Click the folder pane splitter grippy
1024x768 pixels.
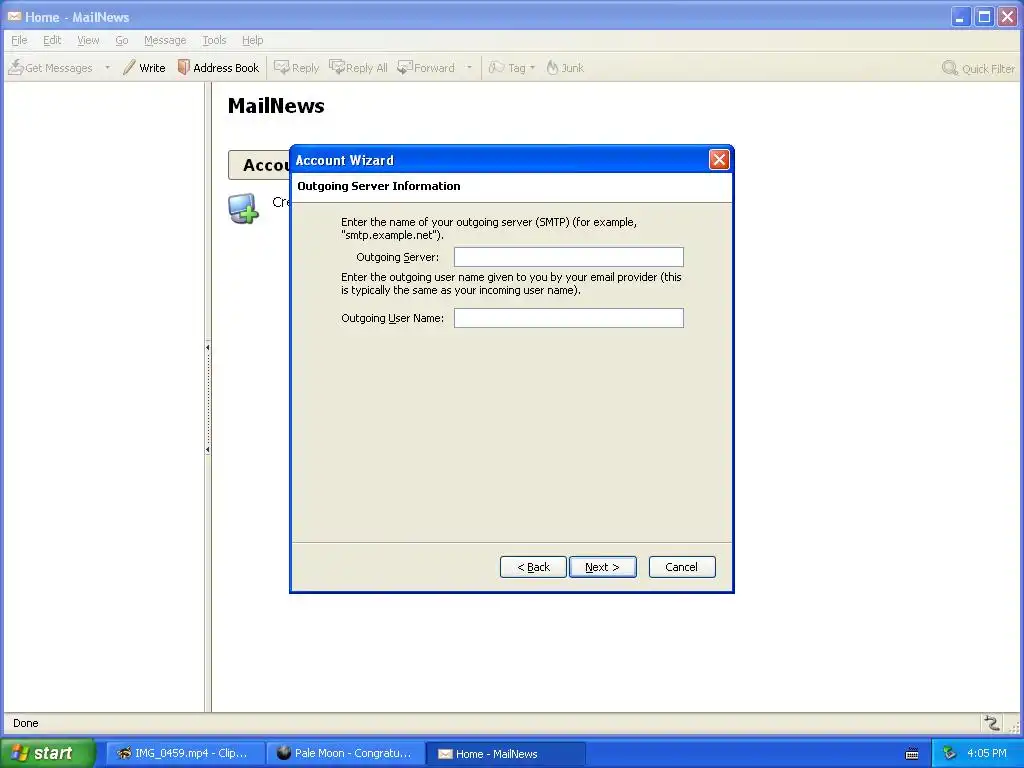pos(208,397)
